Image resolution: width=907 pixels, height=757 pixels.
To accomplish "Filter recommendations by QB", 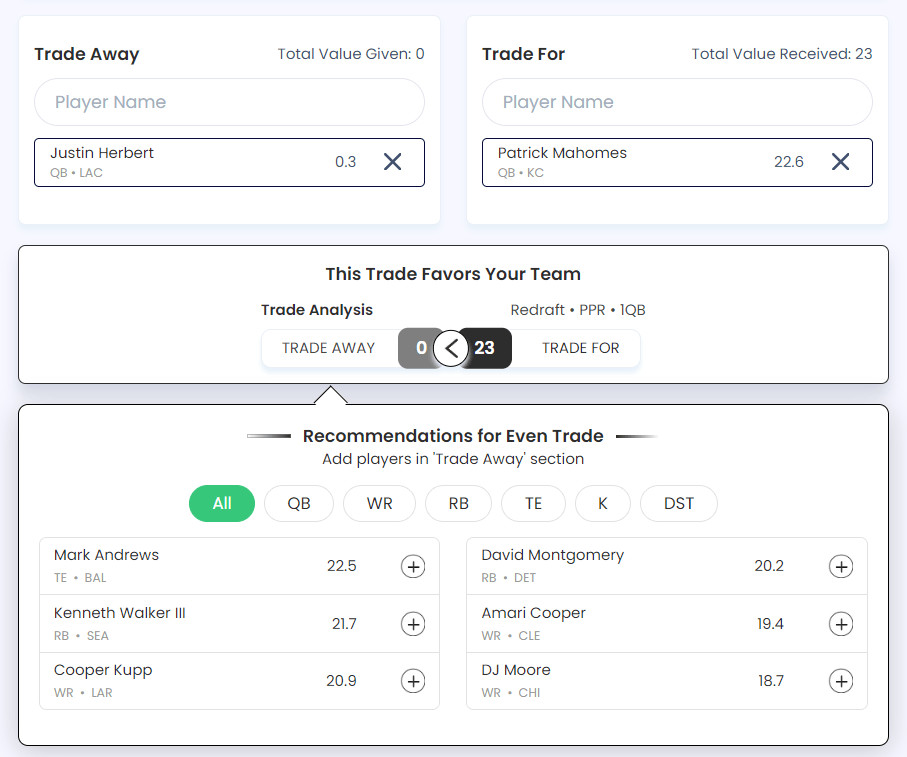I will 299,503.
